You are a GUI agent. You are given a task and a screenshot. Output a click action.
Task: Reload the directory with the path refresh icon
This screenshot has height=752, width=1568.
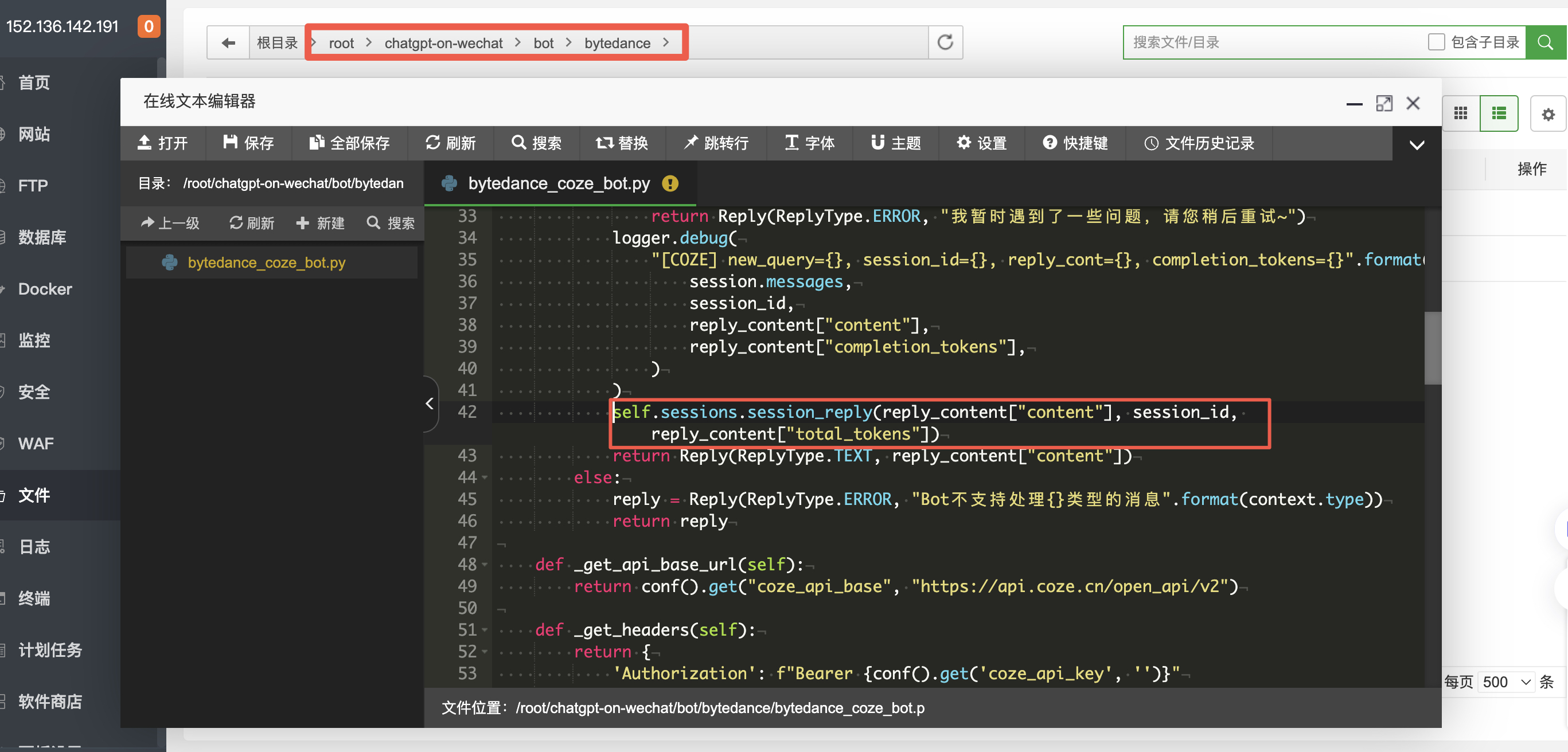tap(945, 42)
